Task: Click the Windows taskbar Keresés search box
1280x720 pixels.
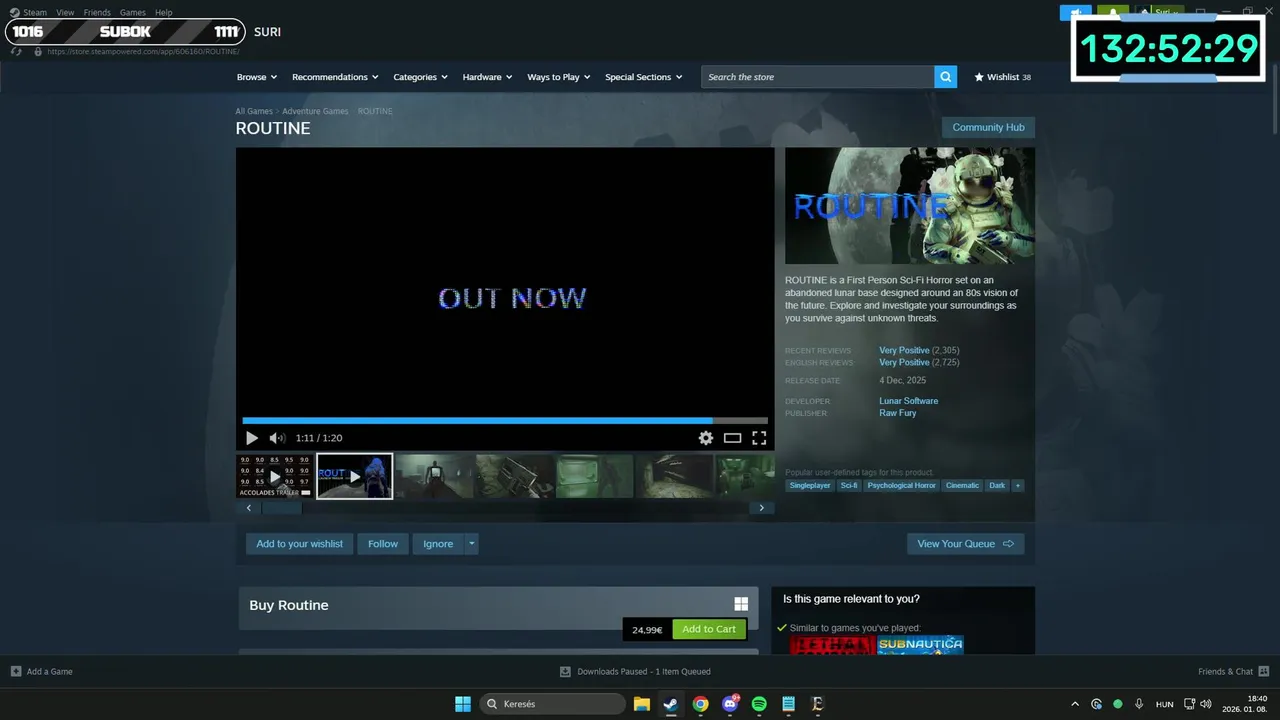Action: tap(552, 704)
